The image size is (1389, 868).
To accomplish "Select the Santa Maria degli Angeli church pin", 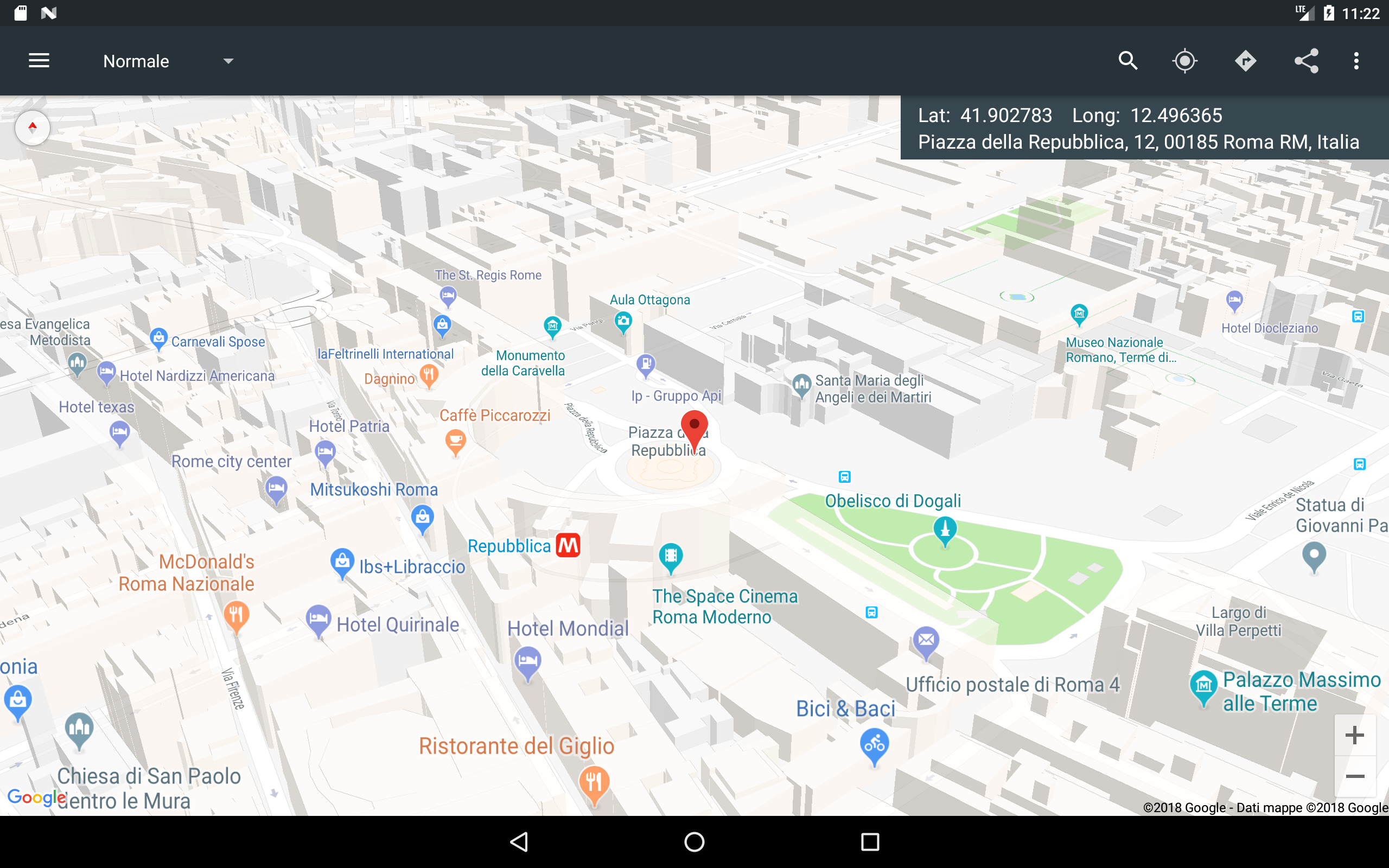I will click(802, 386).
